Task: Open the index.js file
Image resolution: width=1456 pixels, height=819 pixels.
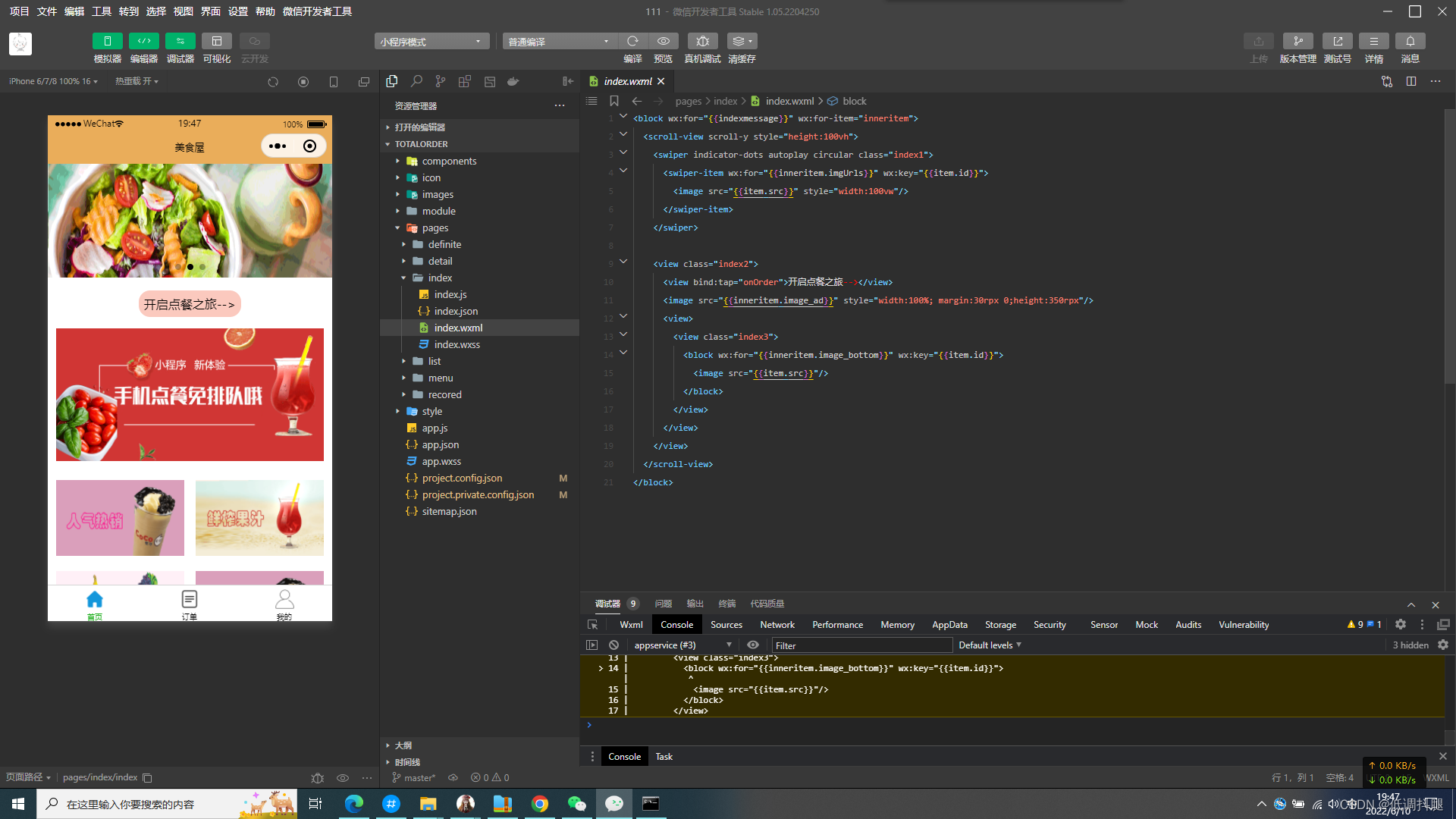Action: click(x=450, y=294)
